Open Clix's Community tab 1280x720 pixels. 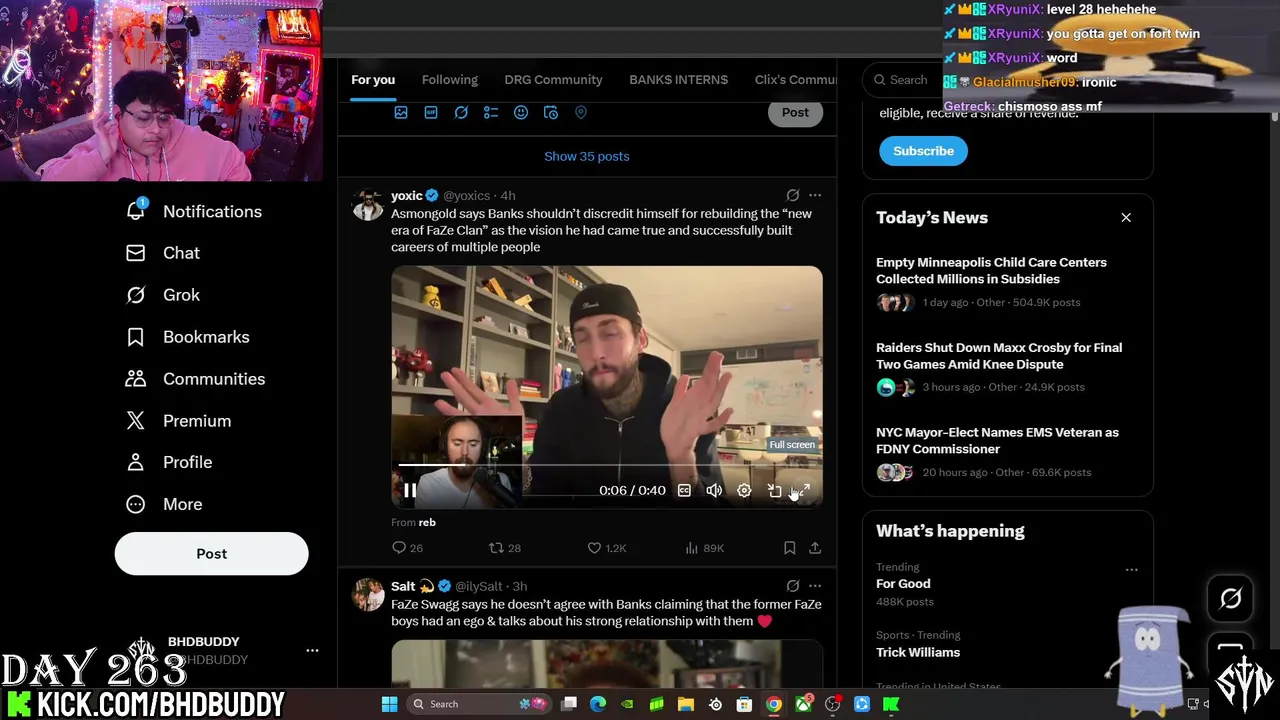[795, 80]
